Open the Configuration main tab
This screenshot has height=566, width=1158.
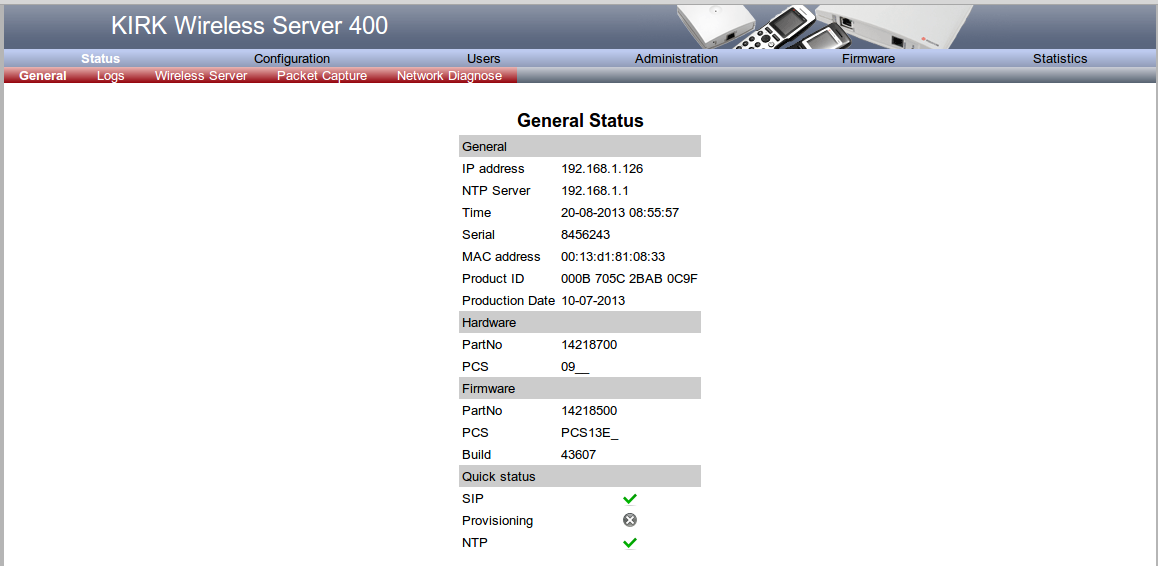[292, 58]
